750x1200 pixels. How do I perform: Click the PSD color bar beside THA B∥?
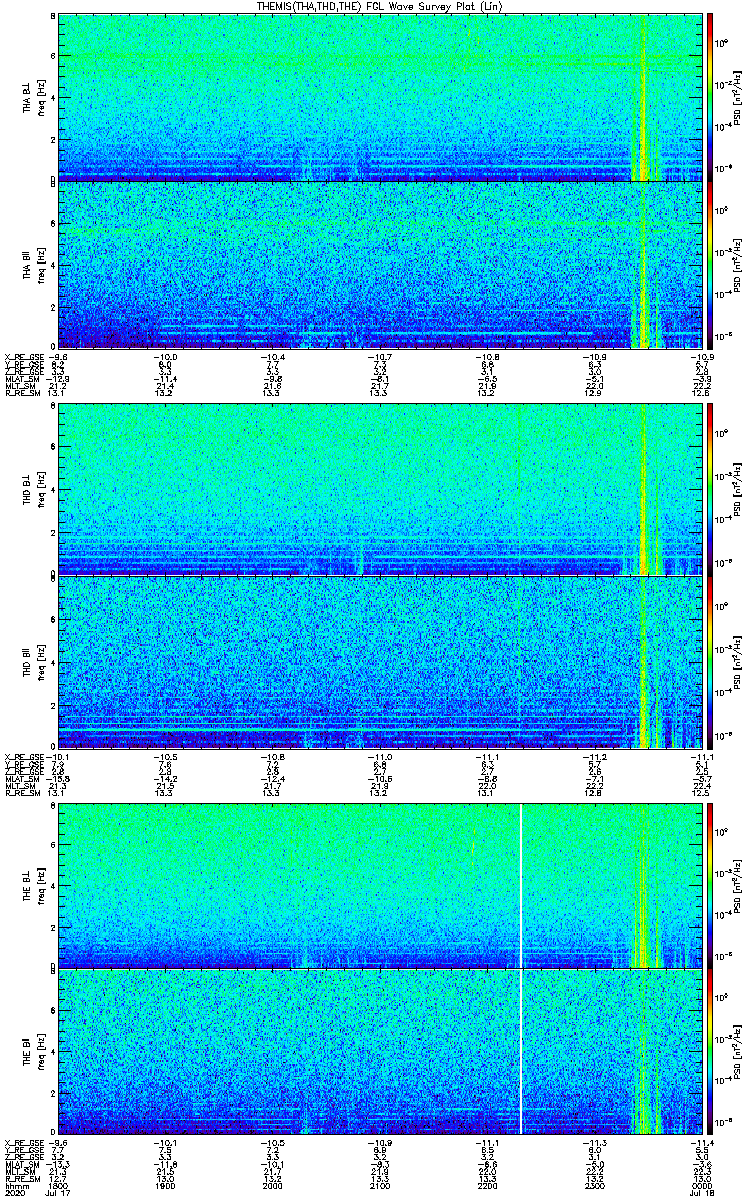[x=710, y=264]
